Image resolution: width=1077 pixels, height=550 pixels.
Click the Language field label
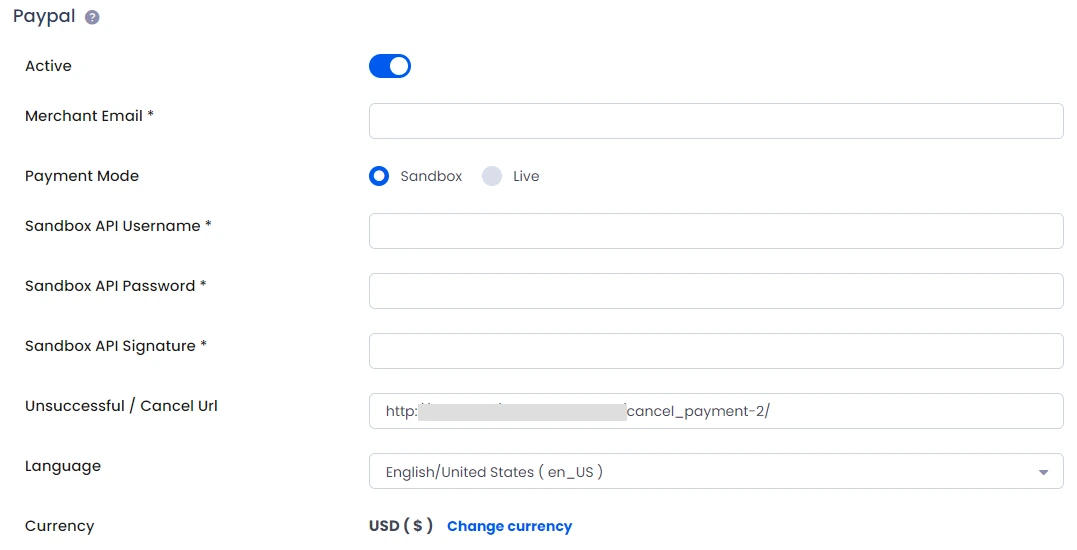[63, 466]
